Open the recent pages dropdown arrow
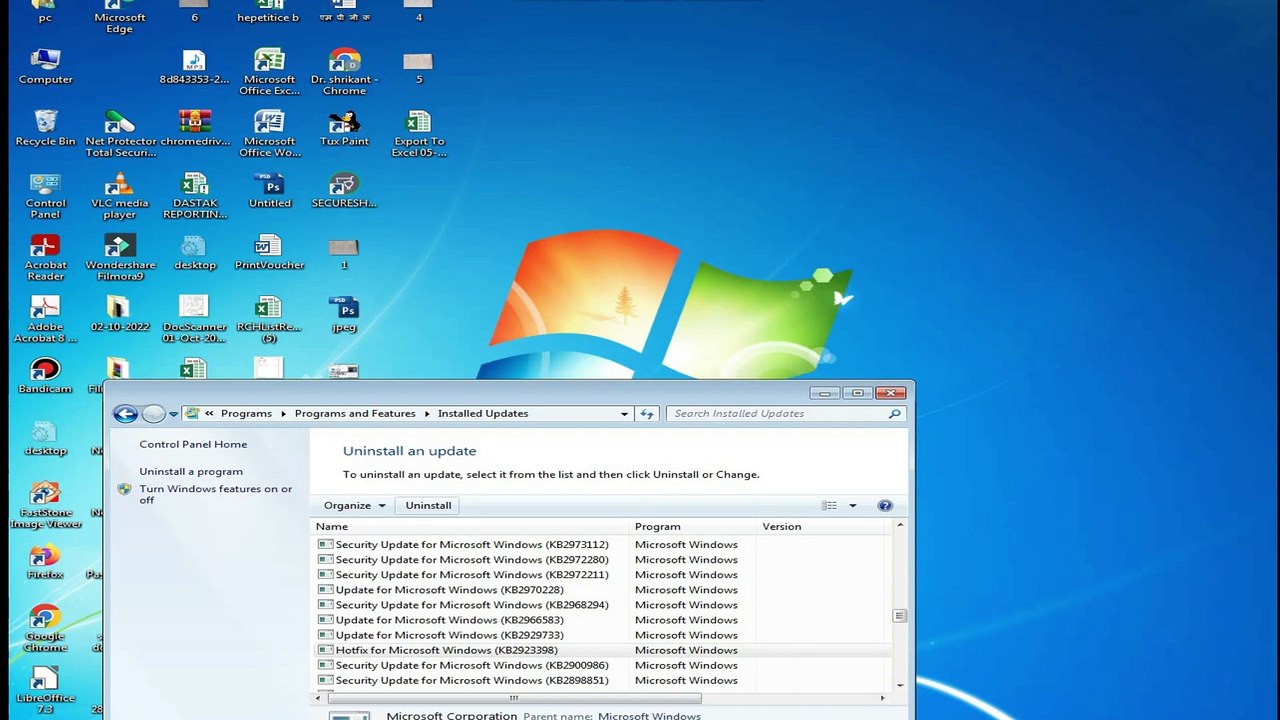Image resolution: width=1280 pixels, height=720 pixels. click(173, 414)
